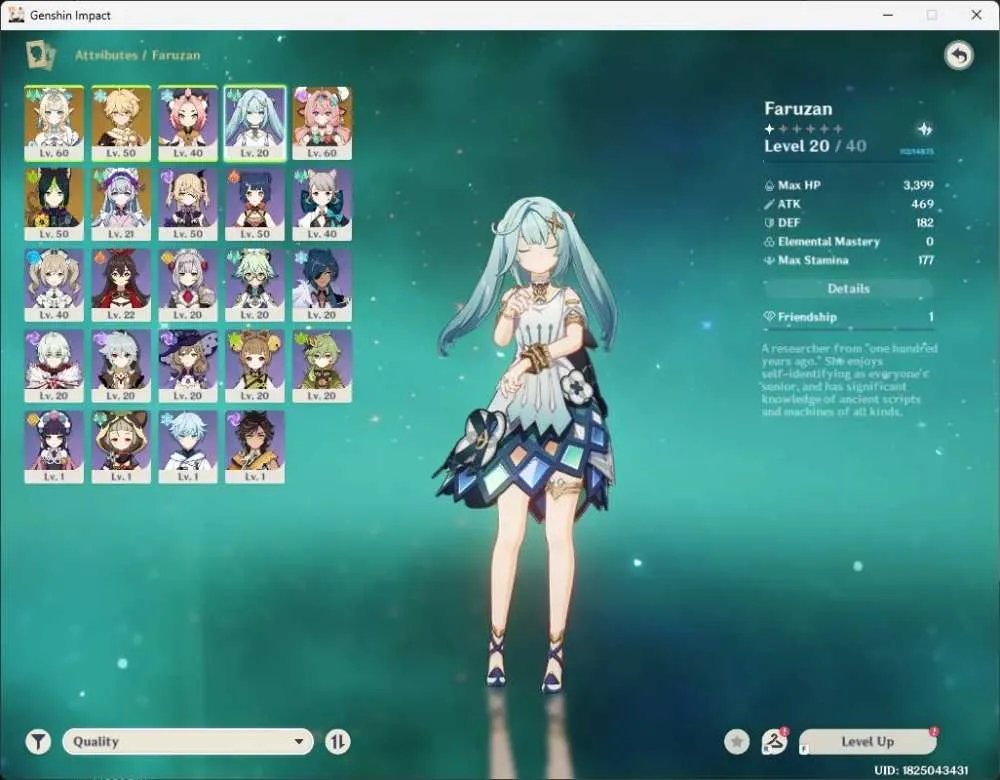Select Lisa portrait with witch hat
The width and height of the screenshot is (1000, 780).
(x=188, y=367)
